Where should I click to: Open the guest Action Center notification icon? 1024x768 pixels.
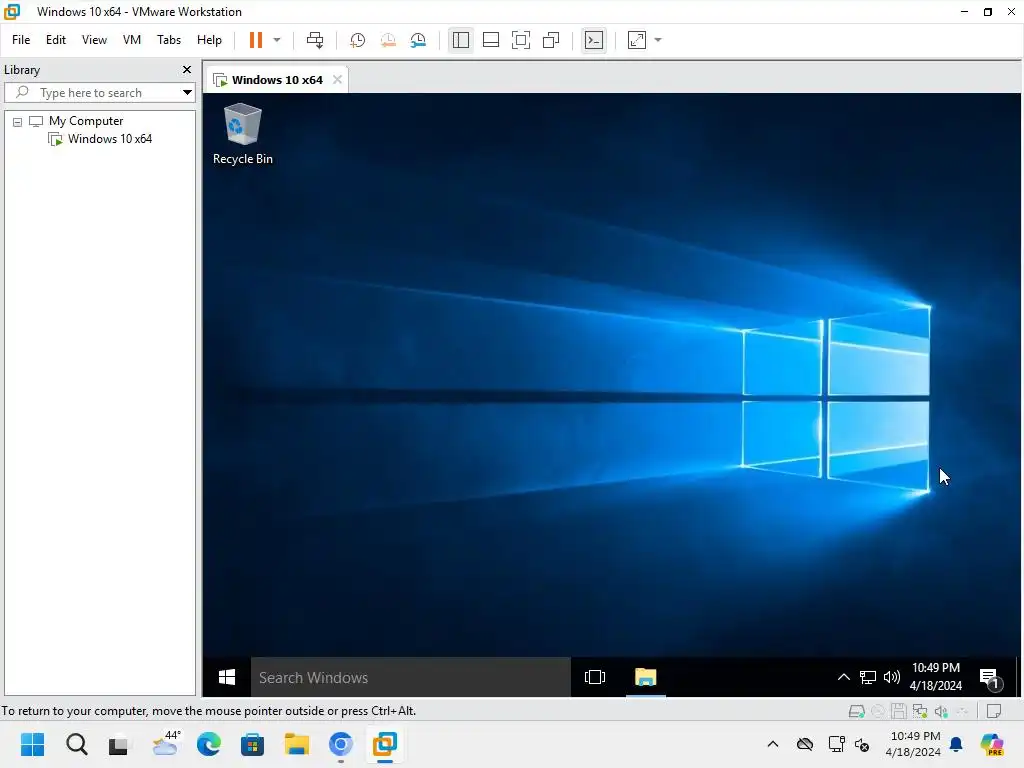point(990,679)
